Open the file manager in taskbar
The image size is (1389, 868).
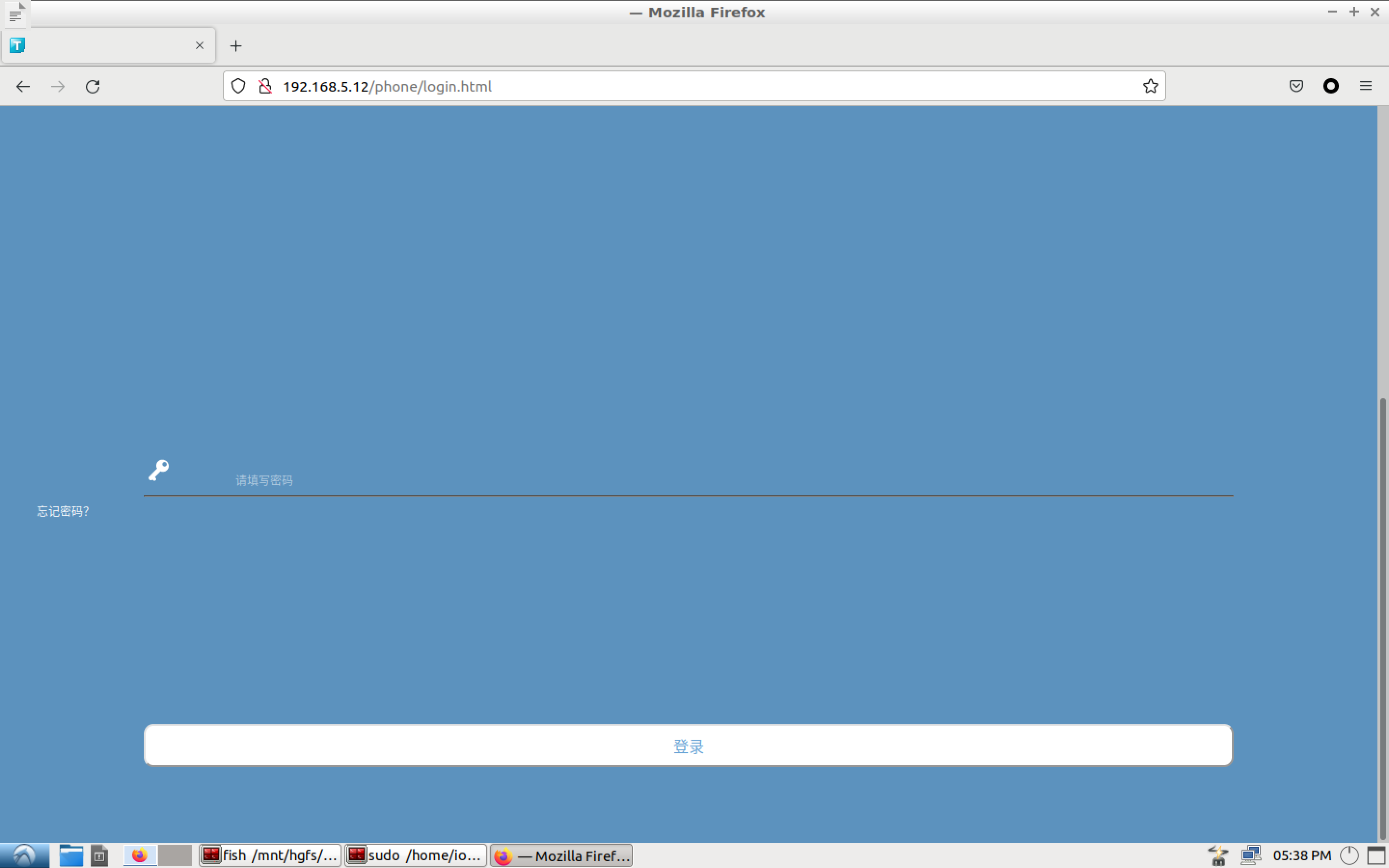coord(71,855)
